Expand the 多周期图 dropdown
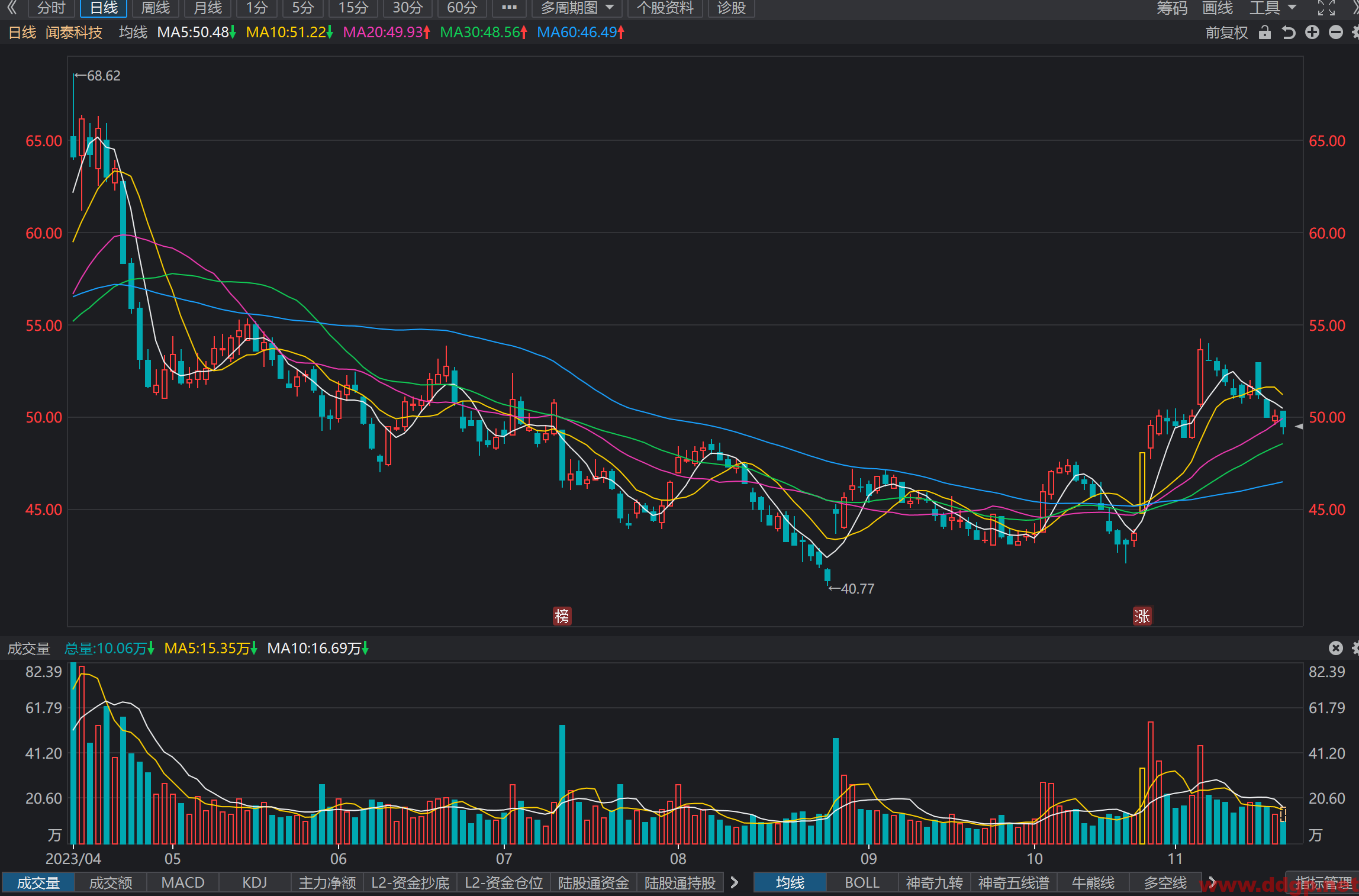This screenshot has height=896, width=1359. tap(577, 8)
